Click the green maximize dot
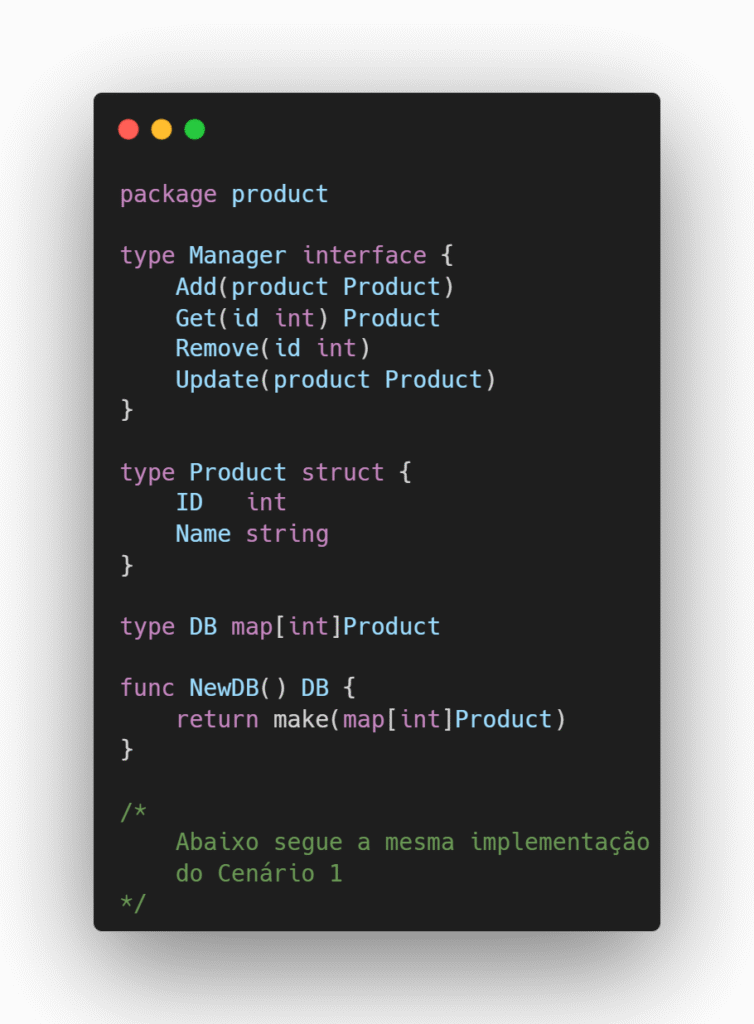The image size is (754, 1024). click(x=195, y=129)
